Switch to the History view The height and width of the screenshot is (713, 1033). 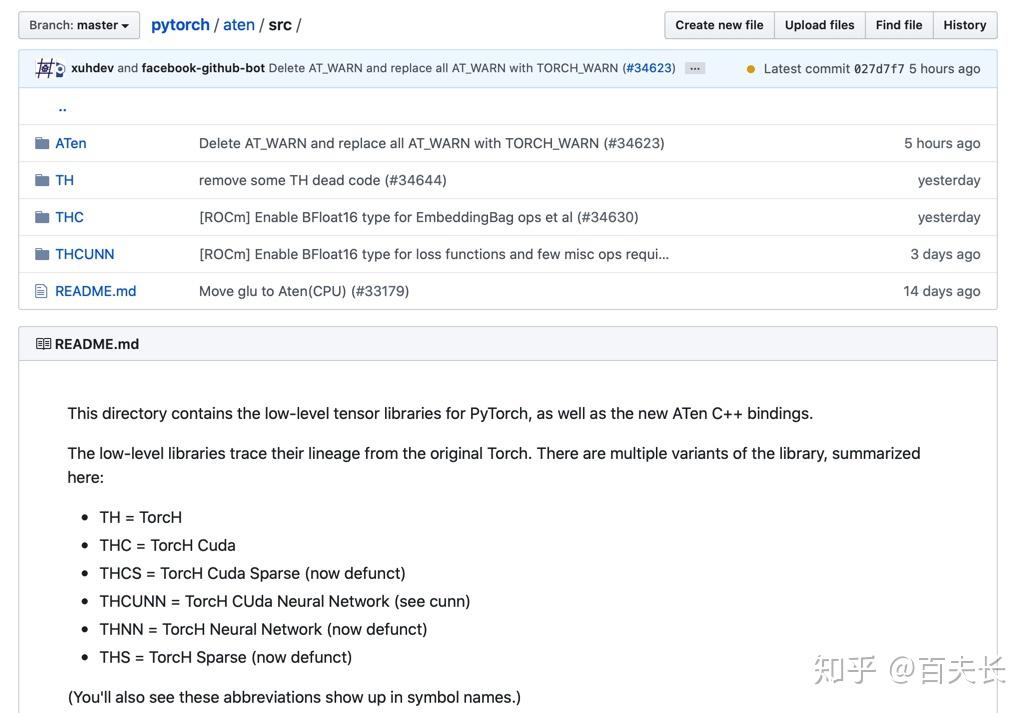pos(963,25)
